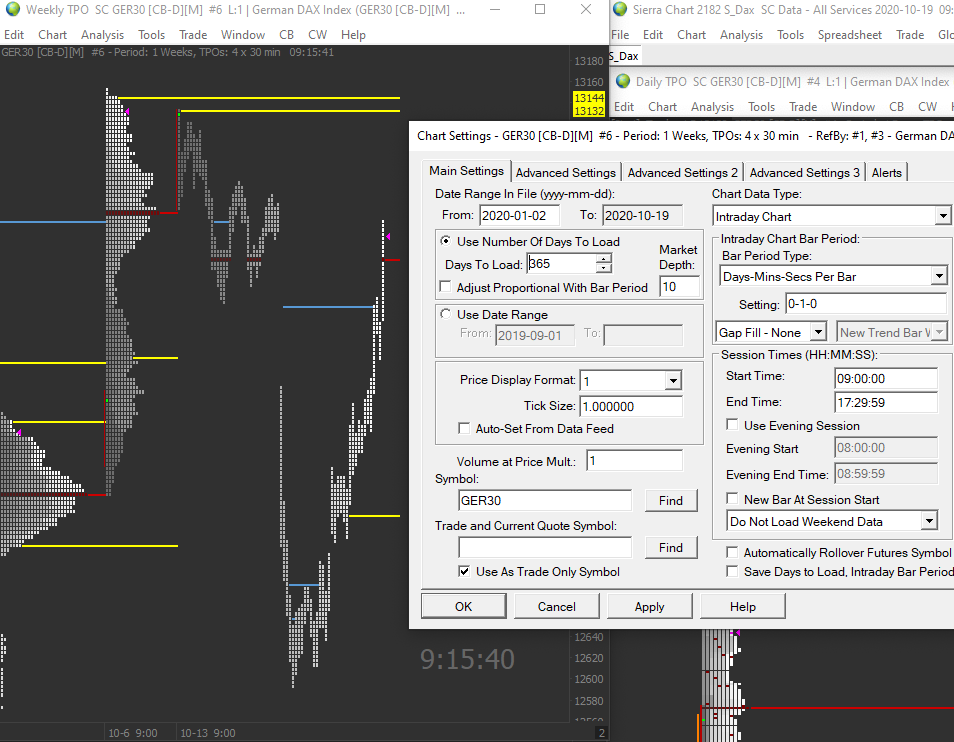This screenshot has height=742, width=954.
Task: Open Help menu in Weekly TPO window
Action: [353, 35]
